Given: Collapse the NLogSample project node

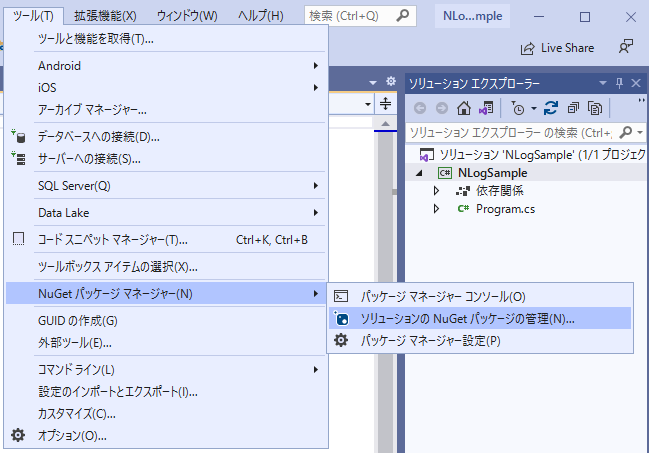Looking at the screenshot, I should tap(419, 173).
